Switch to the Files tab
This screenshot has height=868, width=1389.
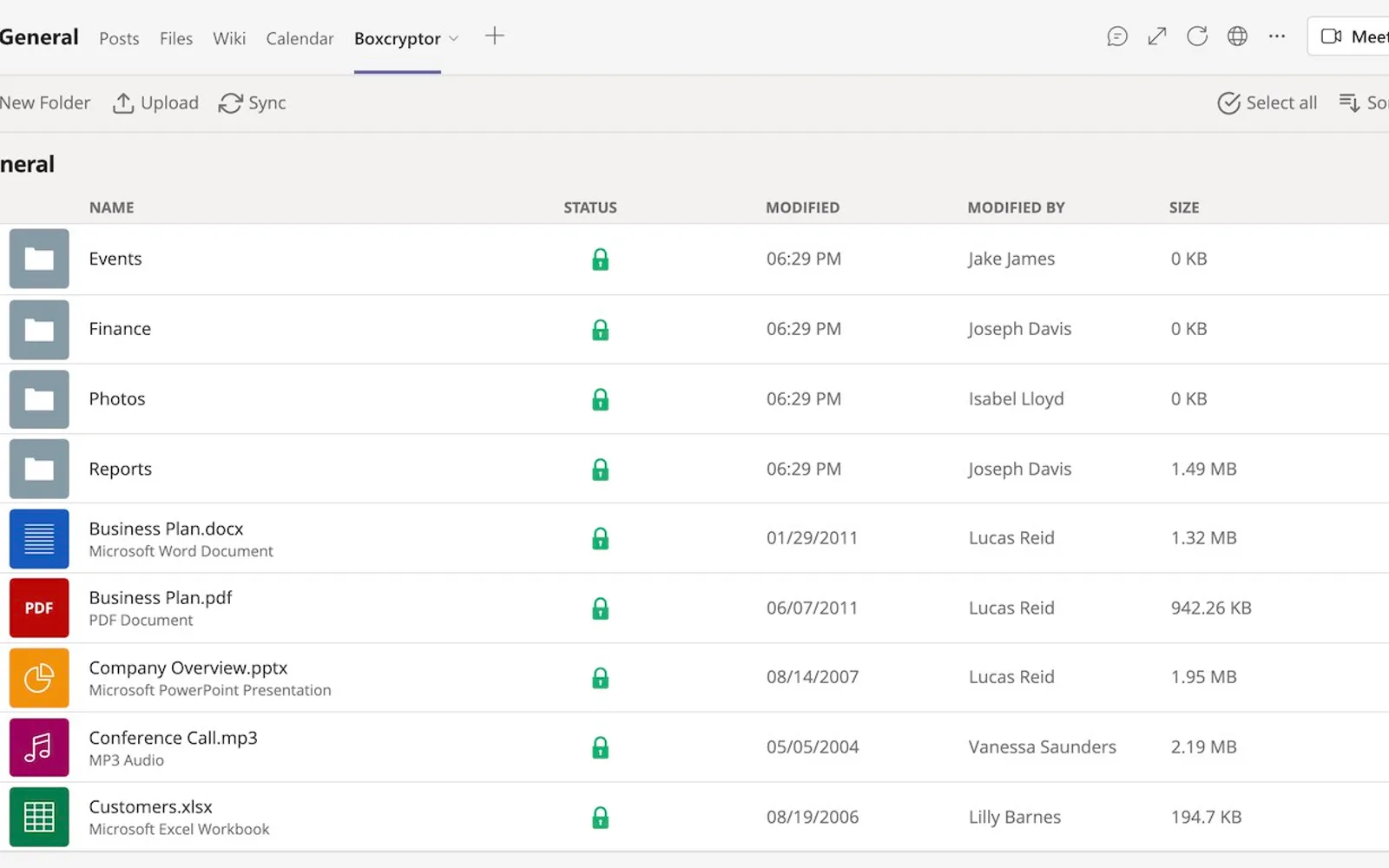coord(176,38)
